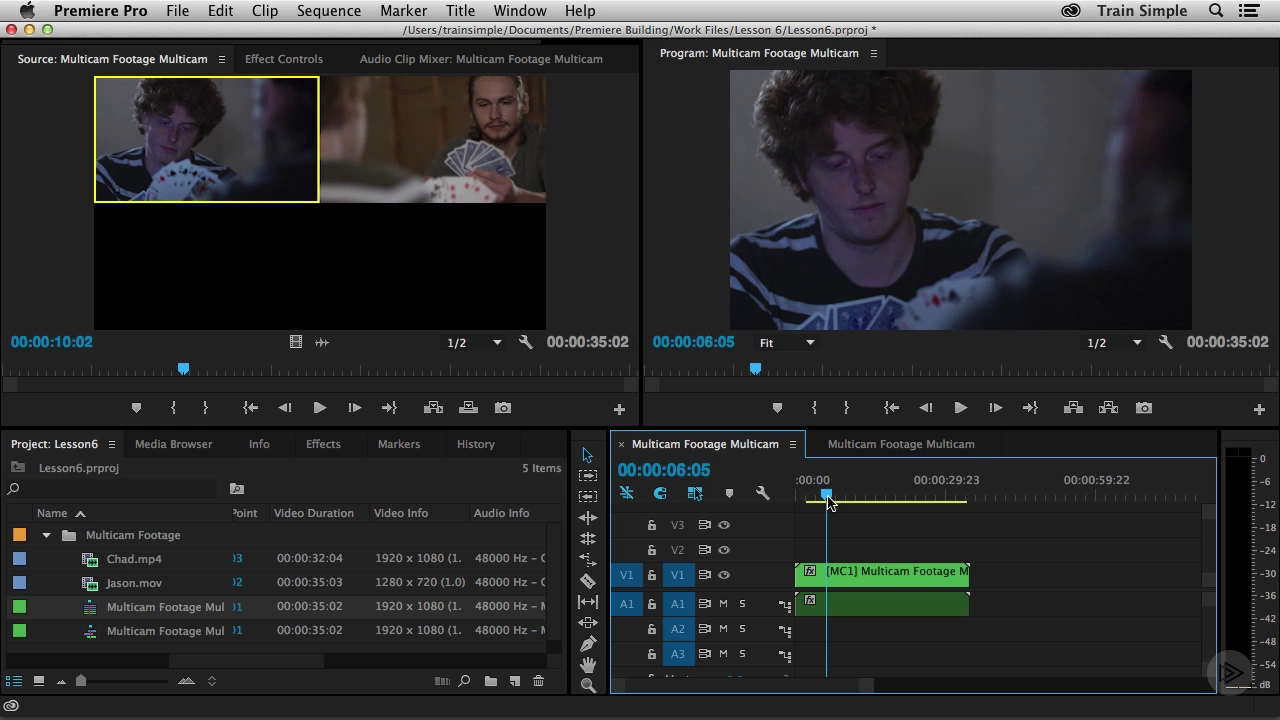Image resolution: width=1280 pixels, height=720 pixels.
Task: Play the Source Monitor clip
Action: coord(320,408)
